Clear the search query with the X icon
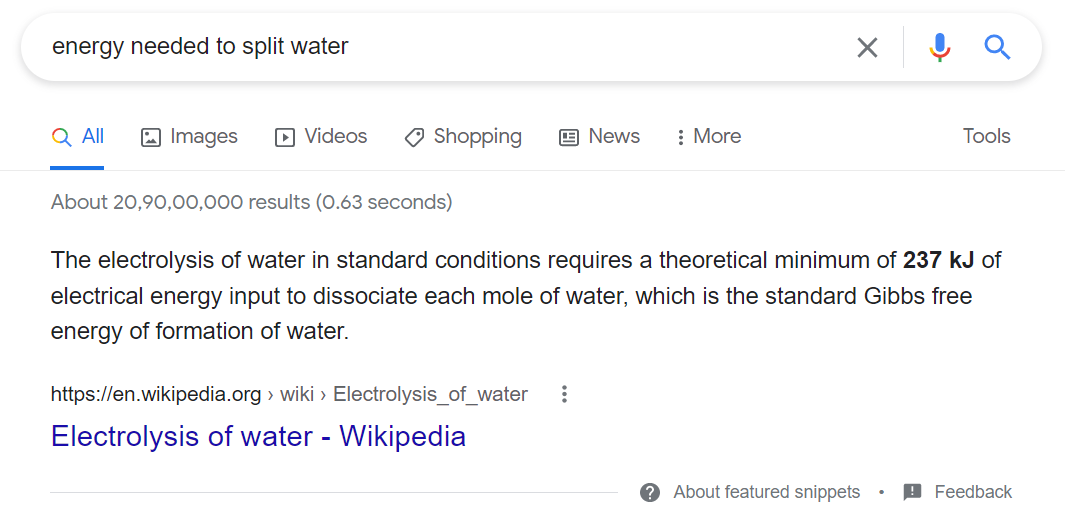The width and height of the screenshot is (1065, 517). coord(867,47)
